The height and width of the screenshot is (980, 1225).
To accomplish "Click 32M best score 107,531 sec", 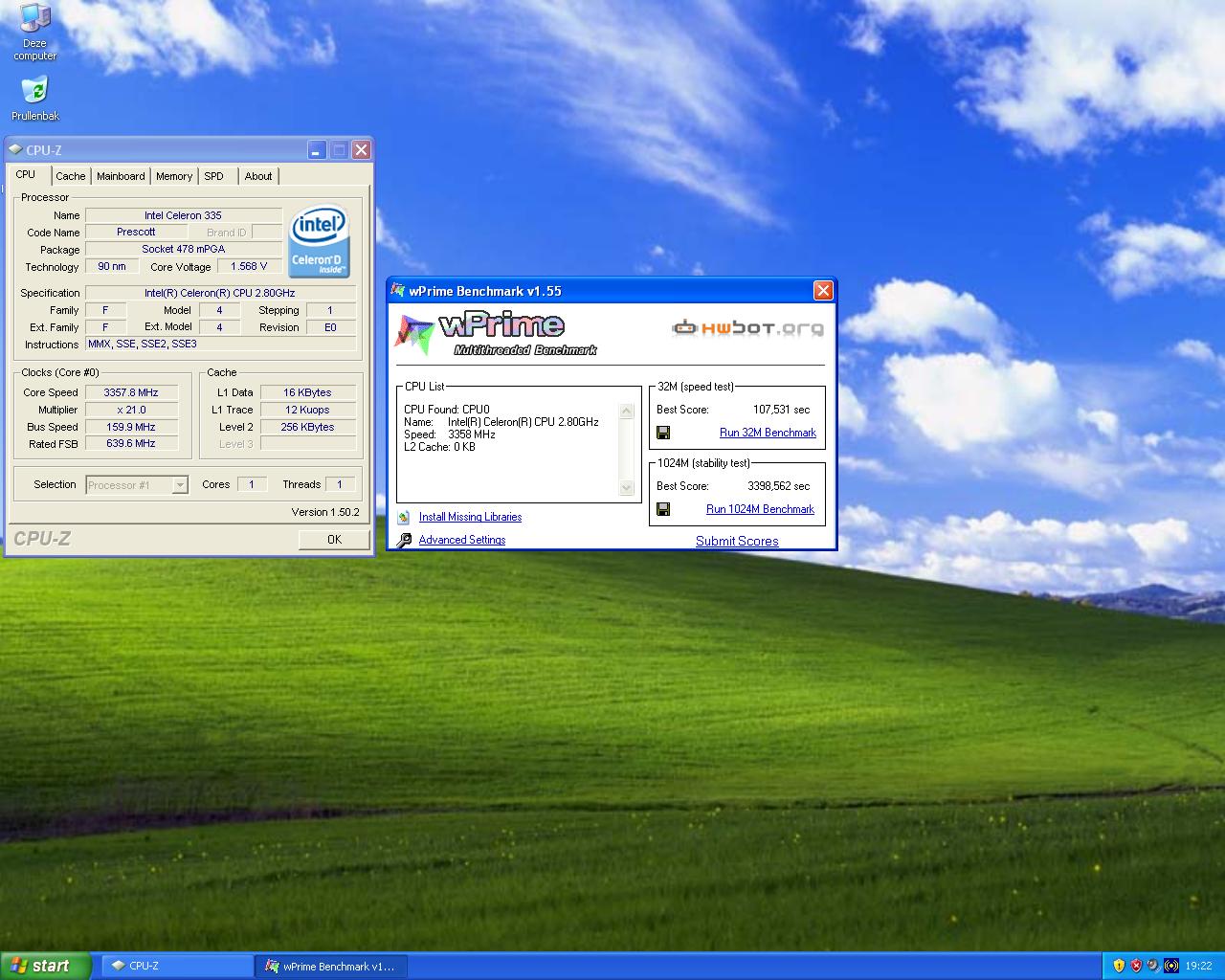I will pos(781,410).
